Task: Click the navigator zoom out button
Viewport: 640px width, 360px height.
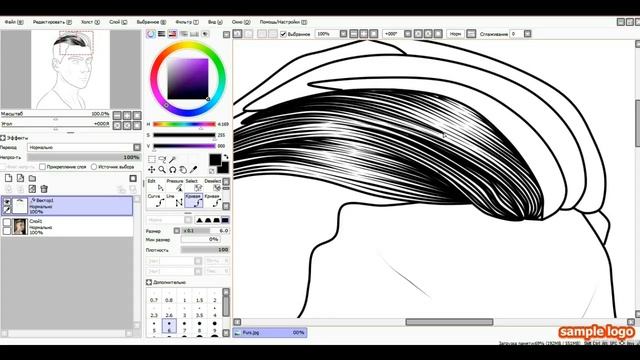Action: [x=117, y=116]
